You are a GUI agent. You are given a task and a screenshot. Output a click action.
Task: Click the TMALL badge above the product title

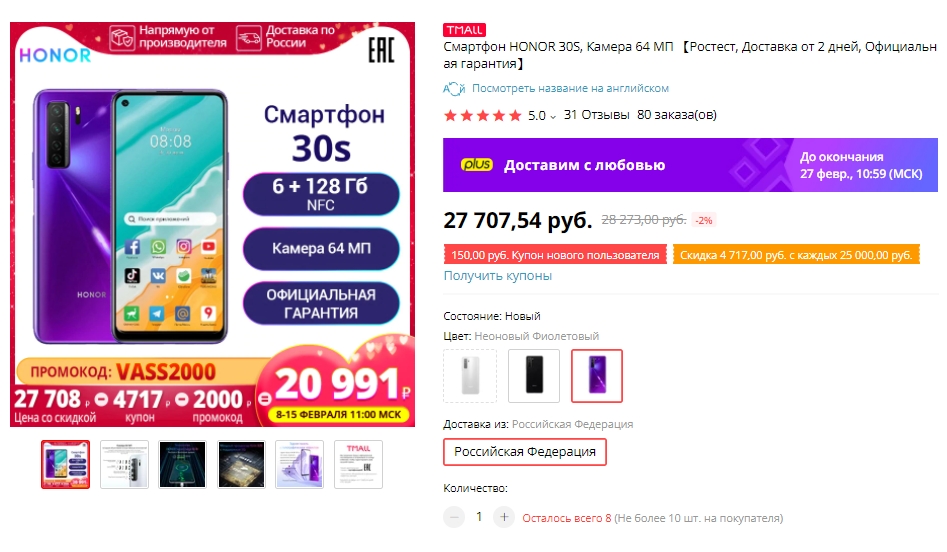[x=464, y=30]
